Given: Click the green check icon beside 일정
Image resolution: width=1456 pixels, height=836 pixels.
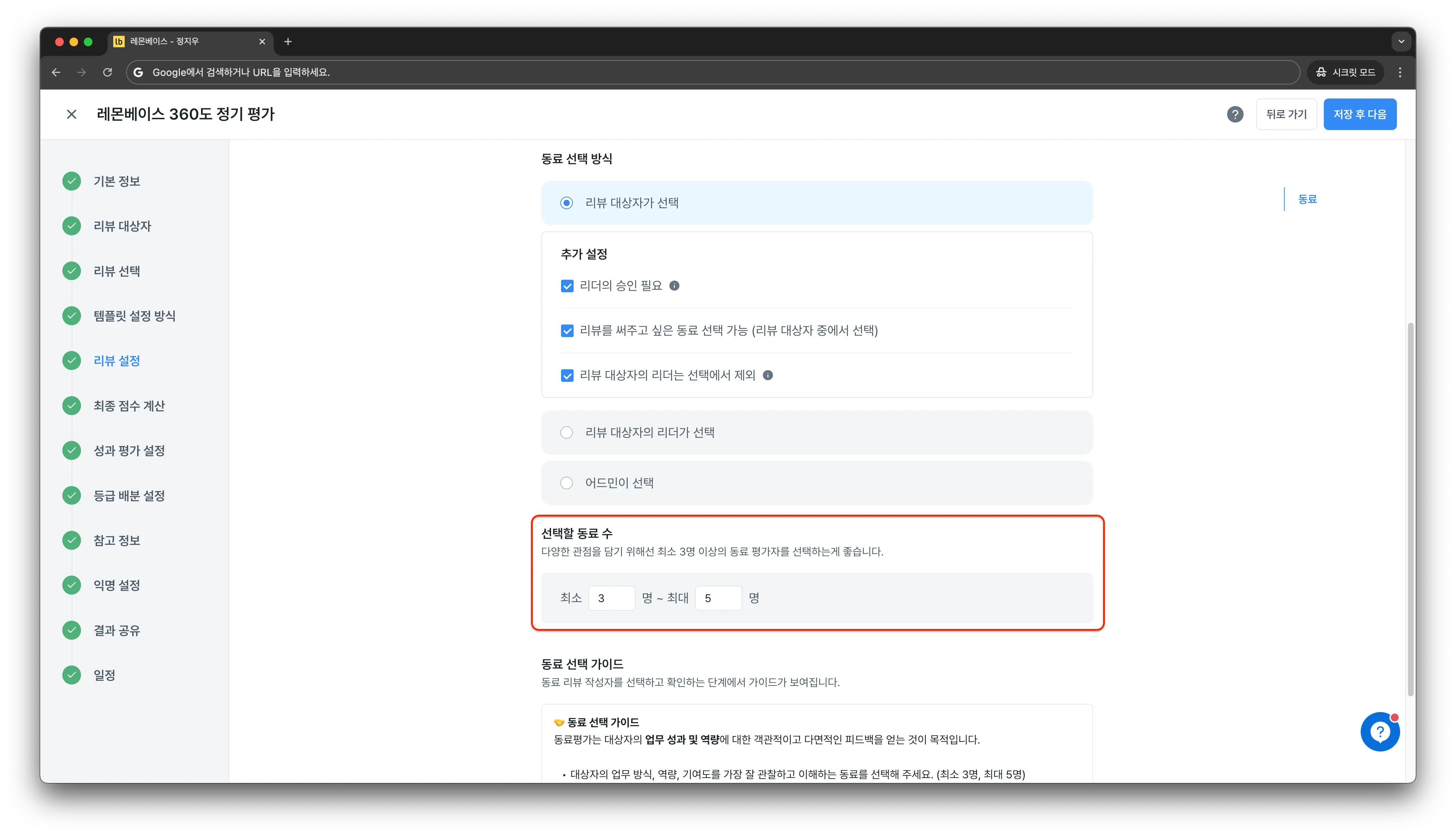Looking at the screenshot, I should pos(72,675).
